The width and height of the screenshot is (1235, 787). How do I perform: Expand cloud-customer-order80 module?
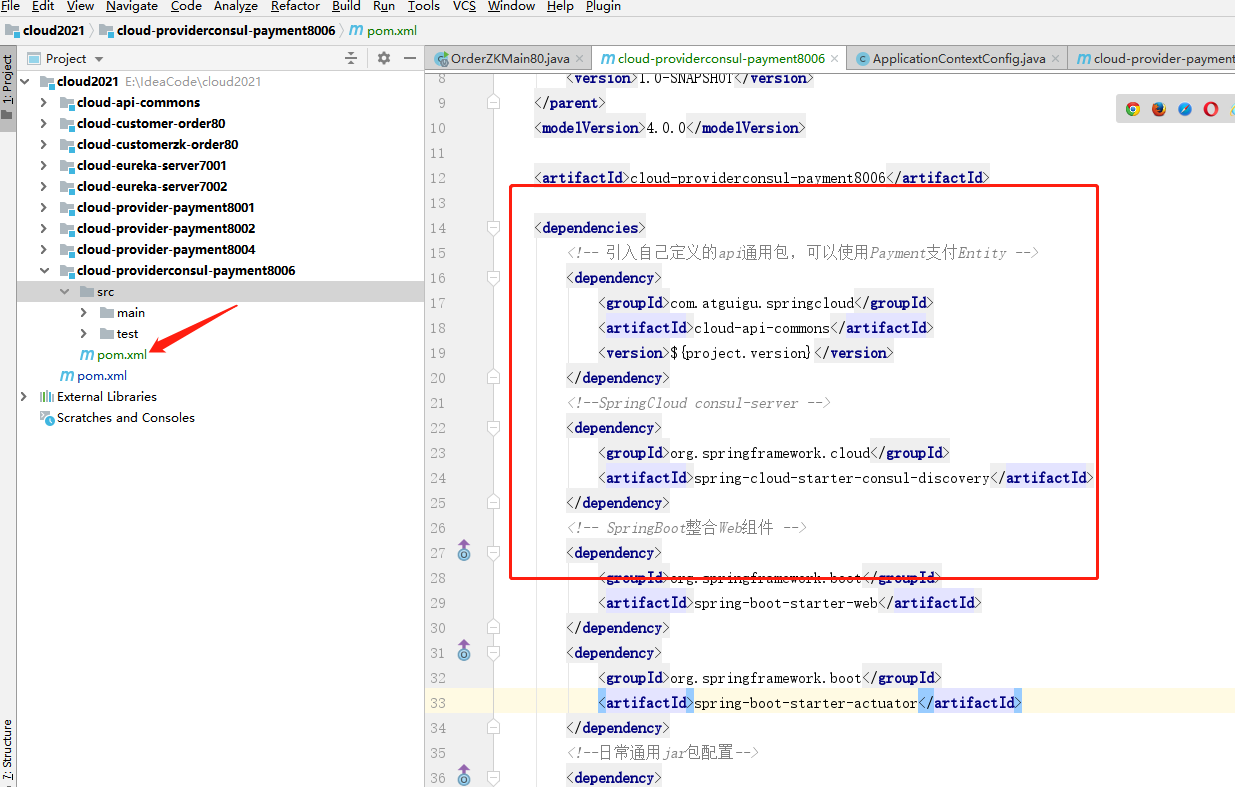[x=44, y=124]
